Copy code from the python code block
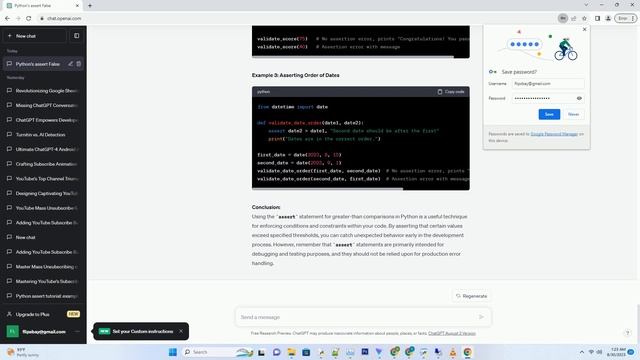 pyautogui.click(x=451, y=92)
